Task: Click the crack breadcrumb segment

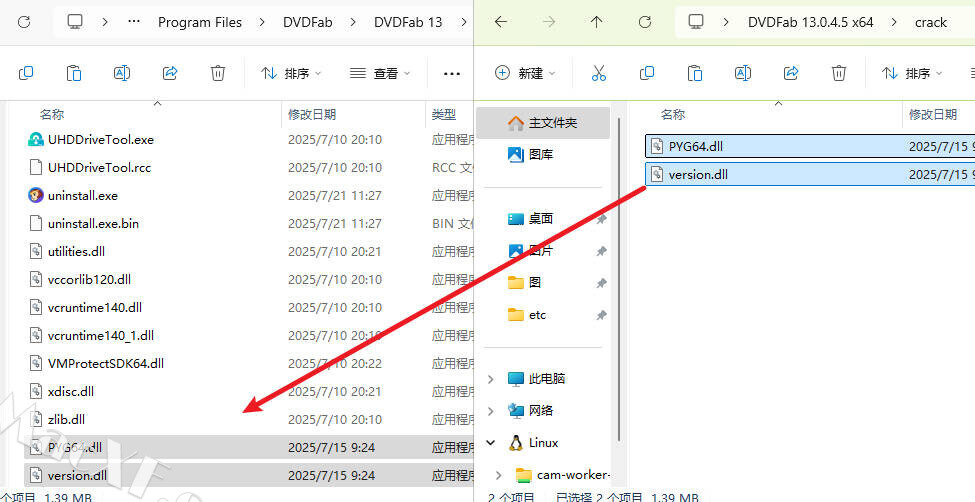Action: tap(931, 22)
